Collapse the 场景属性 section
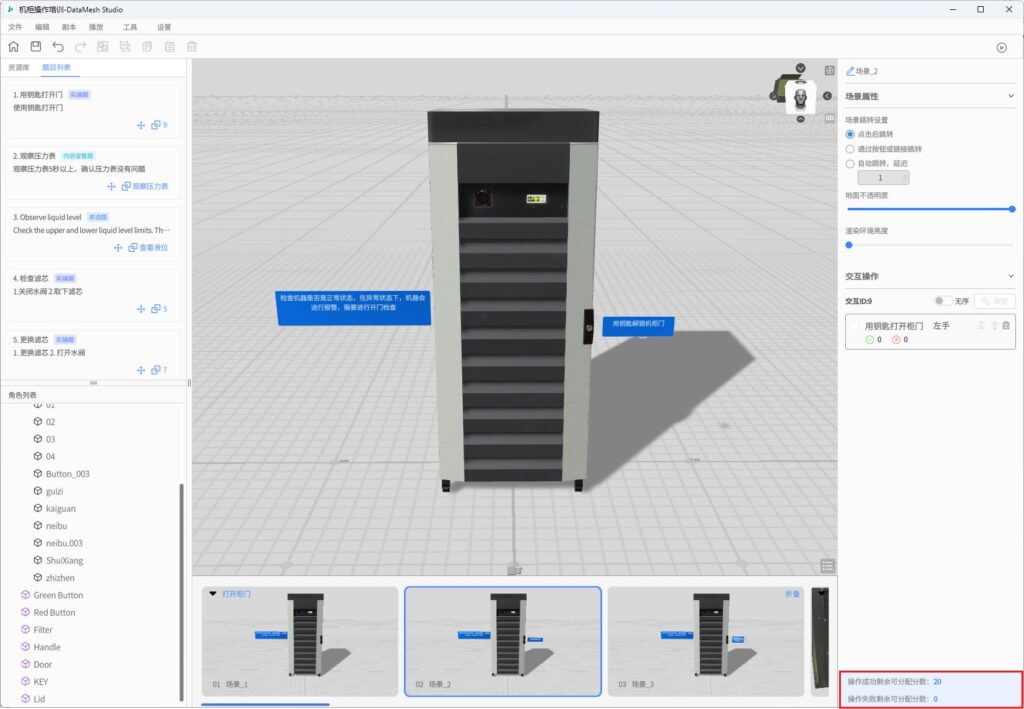The height and width of the screenshot is (709, 1024). 1011,97
